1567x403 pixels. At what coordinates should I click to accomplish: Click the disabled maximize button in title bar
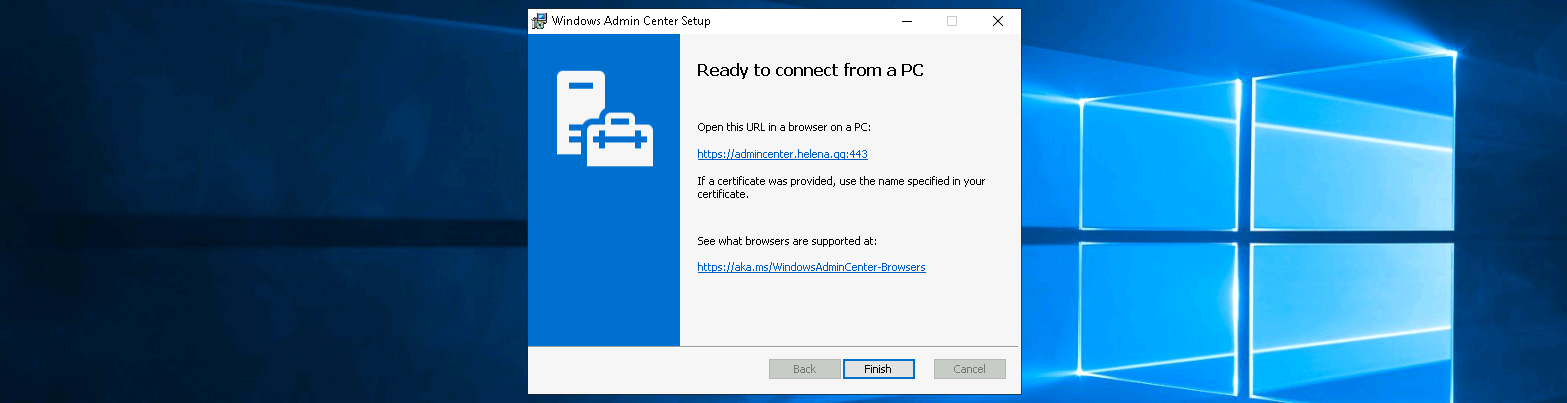point(952,21)
